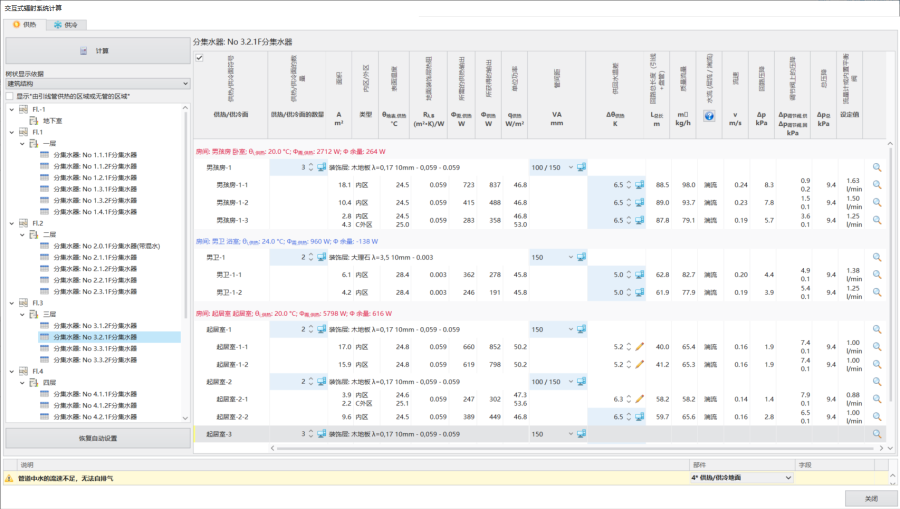Adjust temperature drop stepper for 男卫-1-2
The image size is (900, 509).
point(629,292)
